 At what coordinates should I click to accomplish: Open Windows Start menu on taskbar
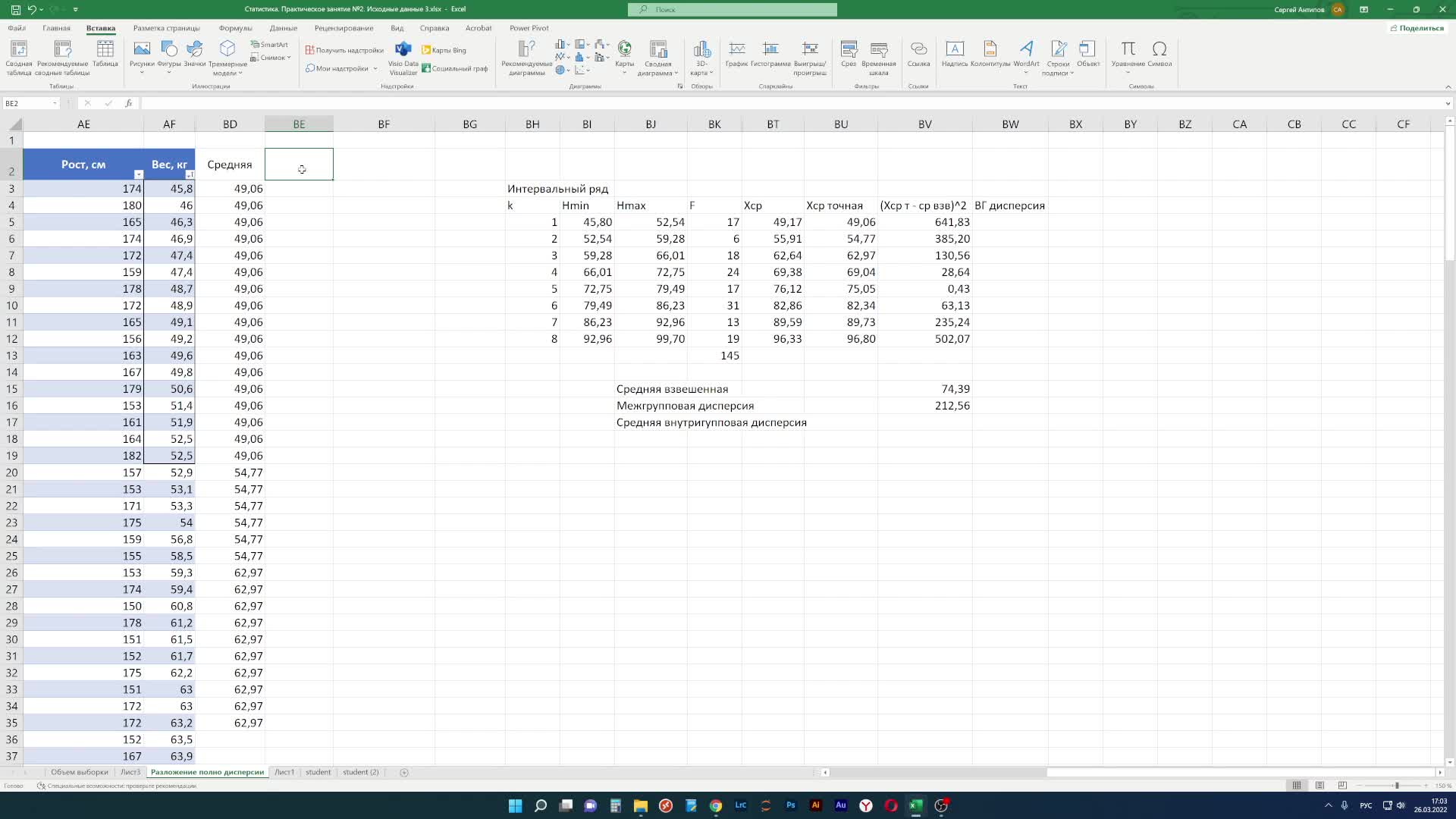point(516,805)
